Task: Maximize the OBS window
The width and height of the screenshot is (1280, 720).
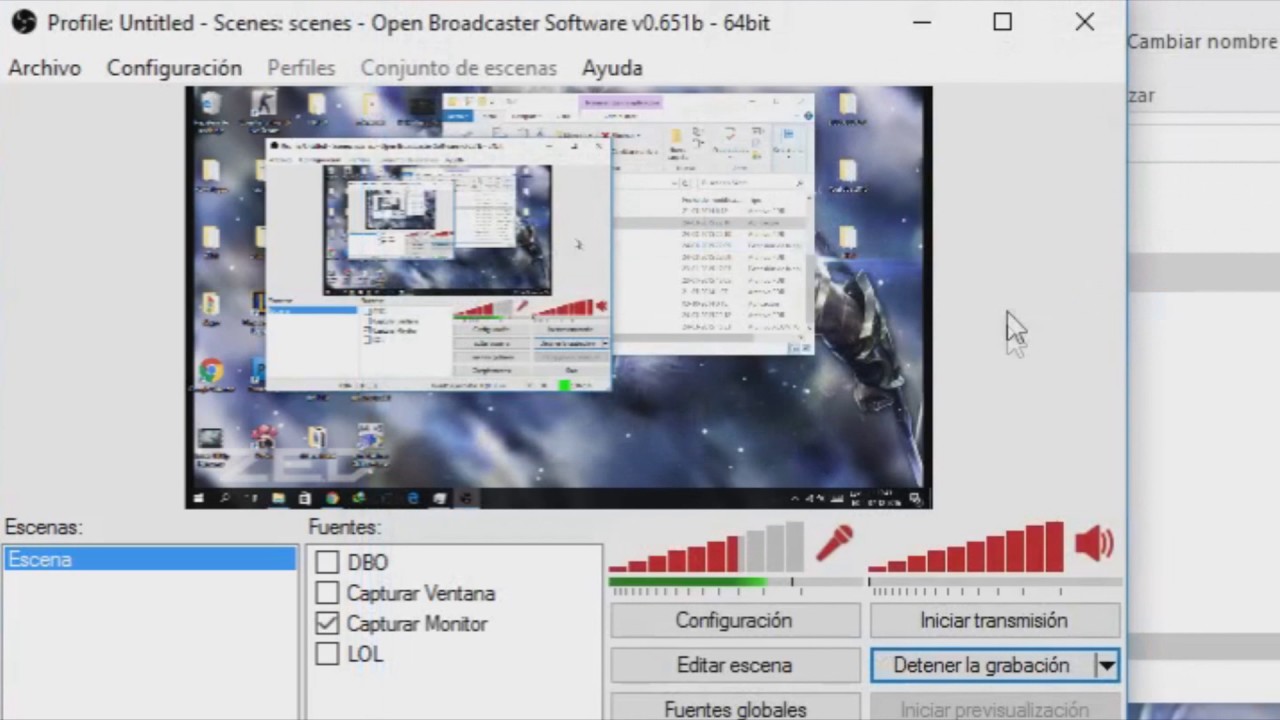Action: coord(1003,22)
